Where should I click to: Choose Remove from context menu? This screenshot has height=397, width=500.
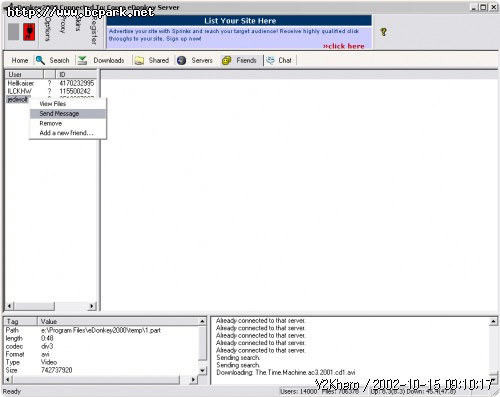tap(68, 123)
